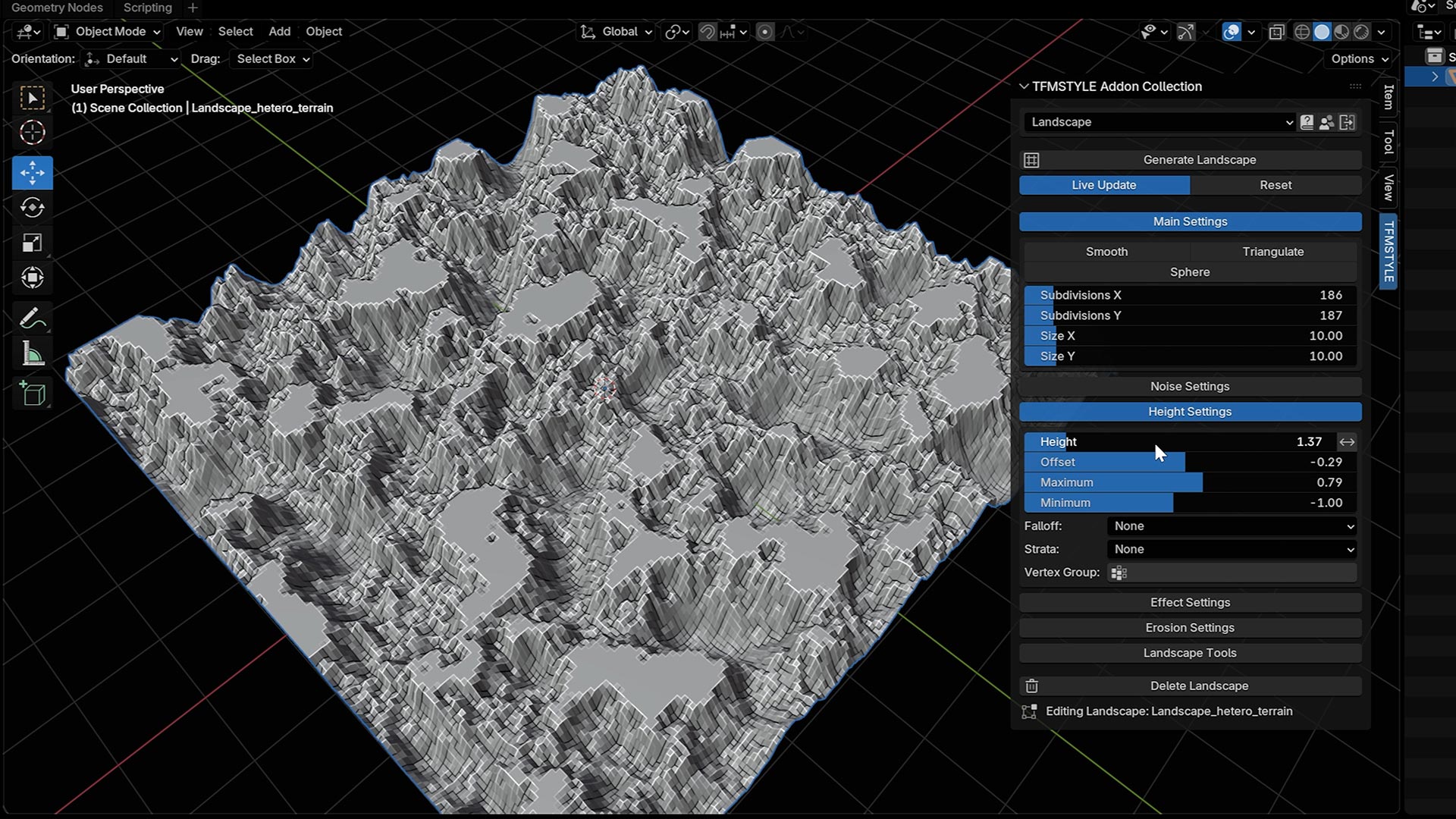
Task: Toggle the Triangulate option
Action: (x=1272, y=252)
